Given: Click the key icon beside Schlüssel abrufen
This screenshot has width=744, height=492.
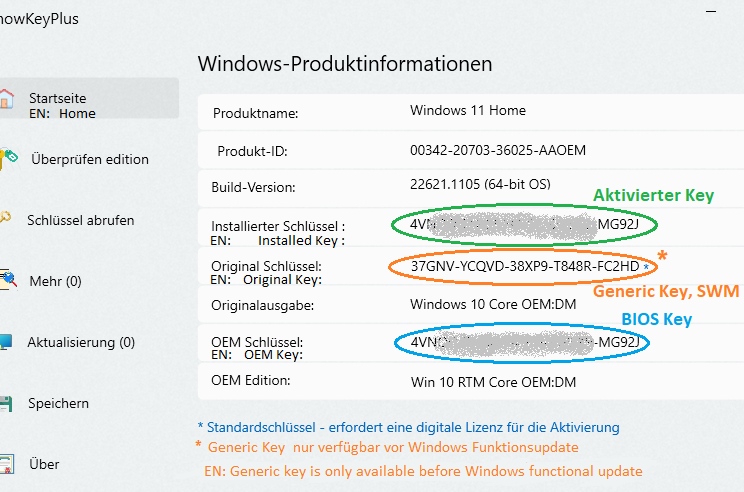Looking at the screenshot, I should 5,219.
